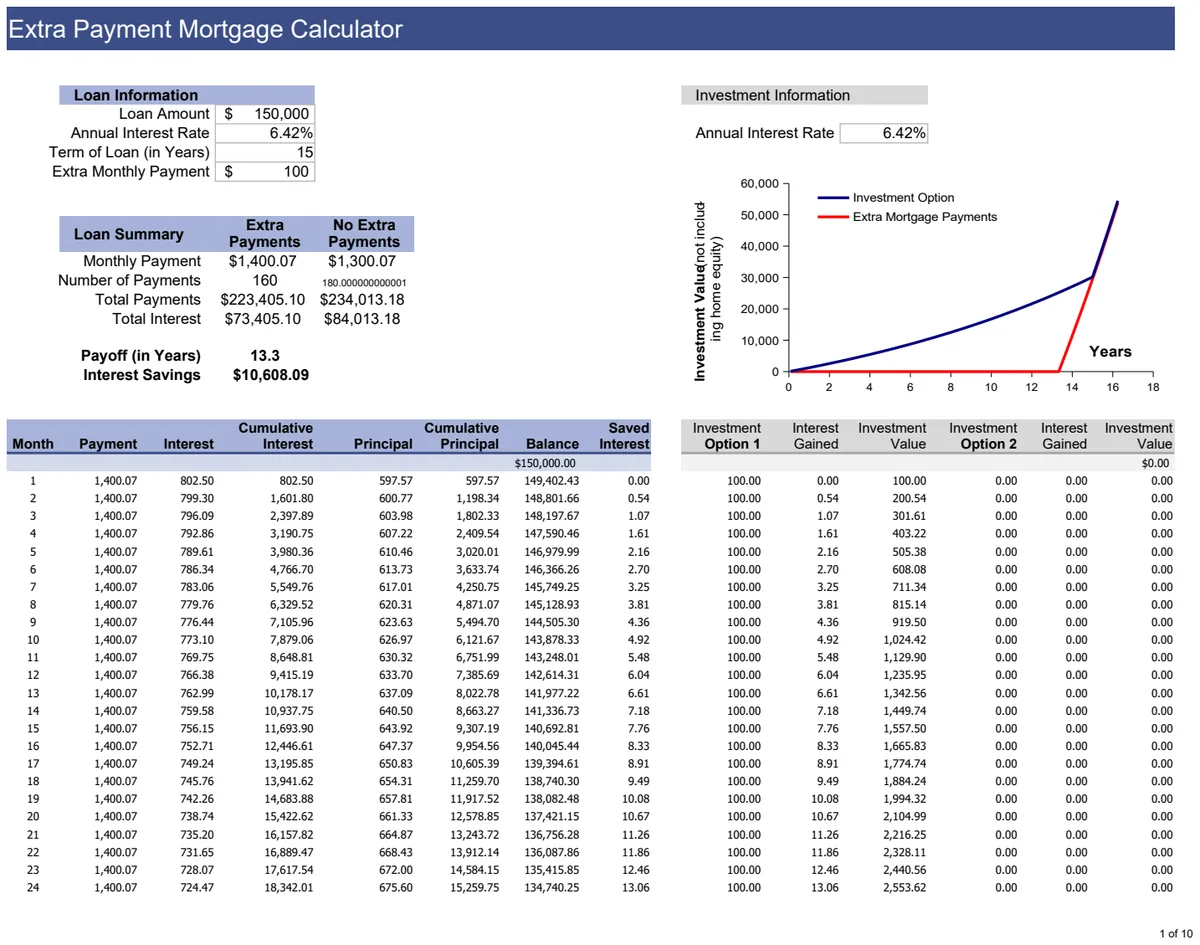This screenshot has height=945, width=1200.
Task: Click the Cumulative Principal column header
Action: pos(461,436)
